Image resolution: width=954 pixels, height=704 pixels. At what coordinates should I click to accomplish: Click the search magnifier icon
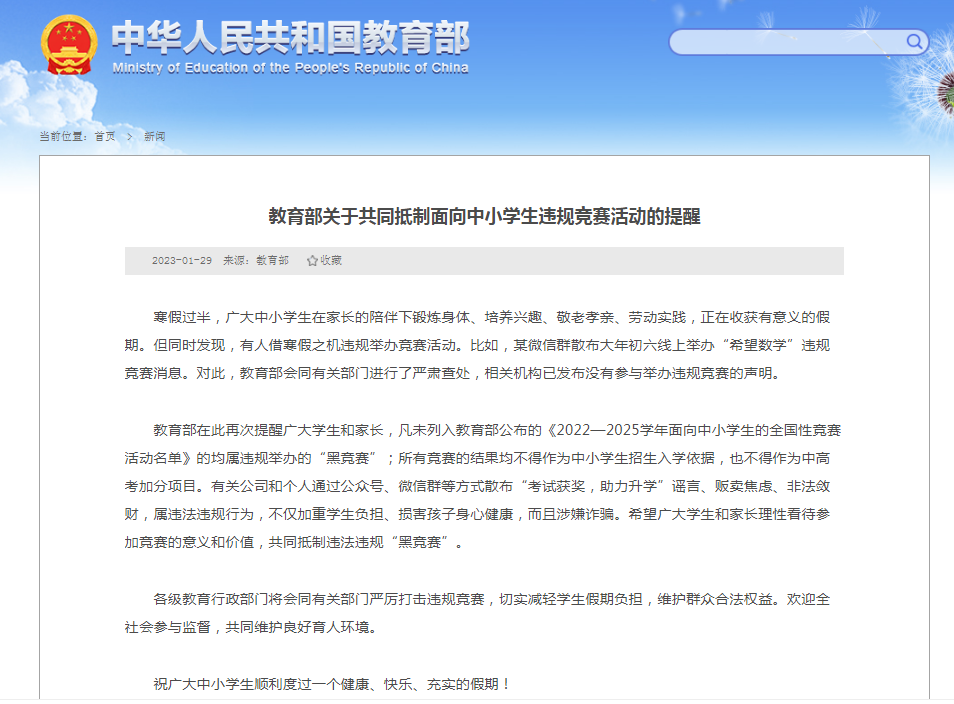tap(914, 41)
